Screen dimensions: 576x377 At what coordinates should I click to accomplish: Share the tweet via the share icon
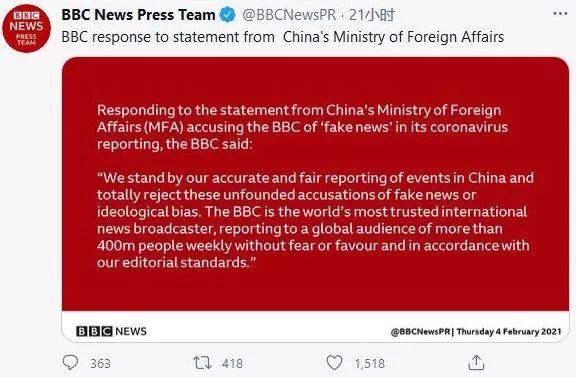click(x=476, y=363)
